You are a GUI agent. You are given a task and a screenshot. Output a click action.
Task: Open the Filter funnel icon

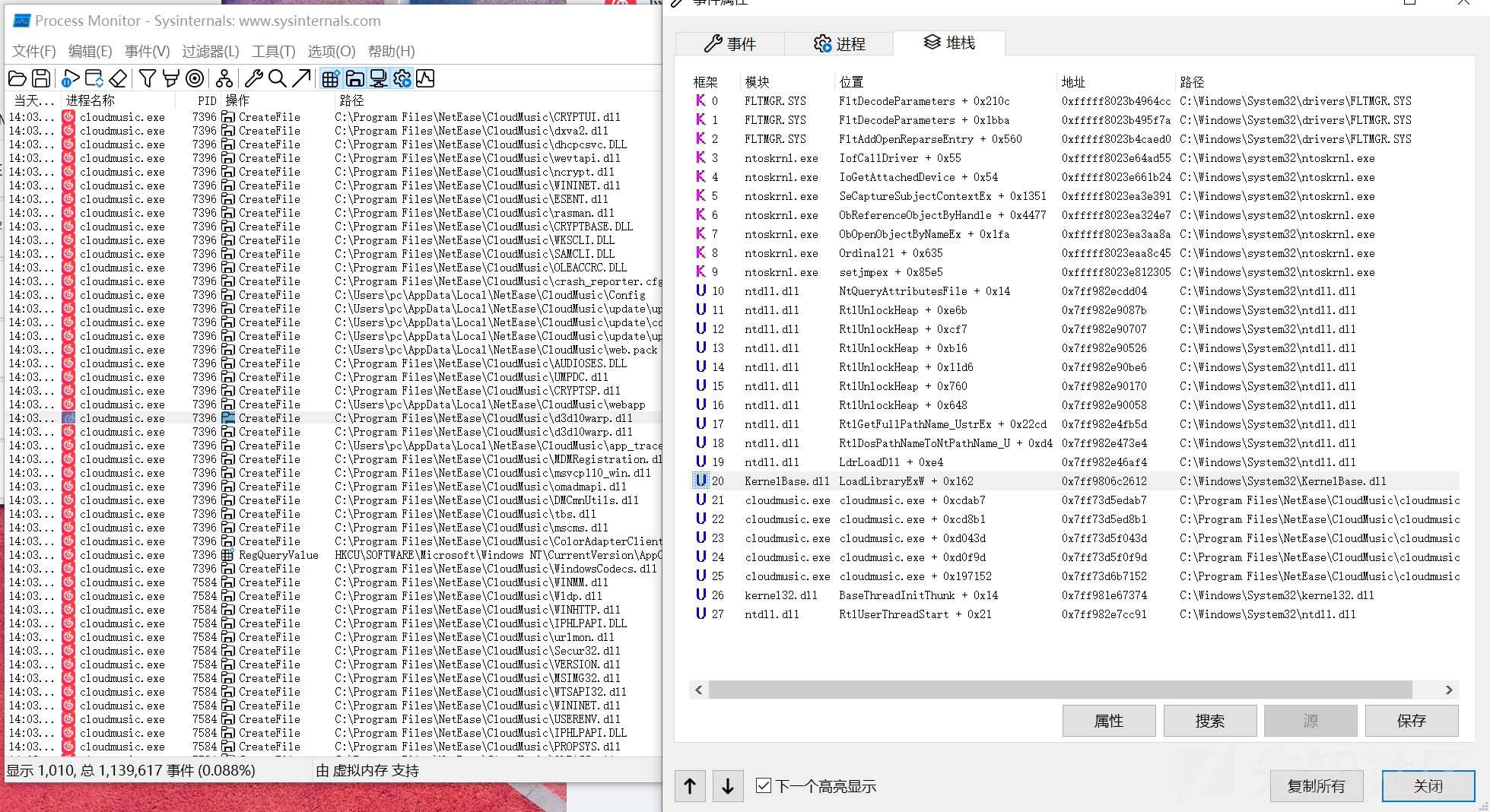(148, 78)
